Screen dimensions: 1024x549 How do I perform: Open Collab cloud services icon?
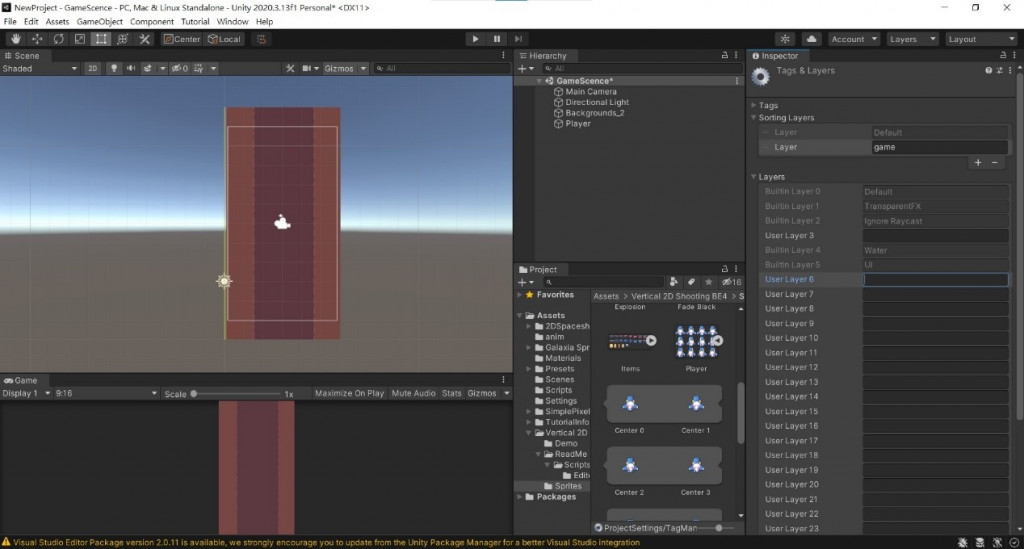(811, 39)
